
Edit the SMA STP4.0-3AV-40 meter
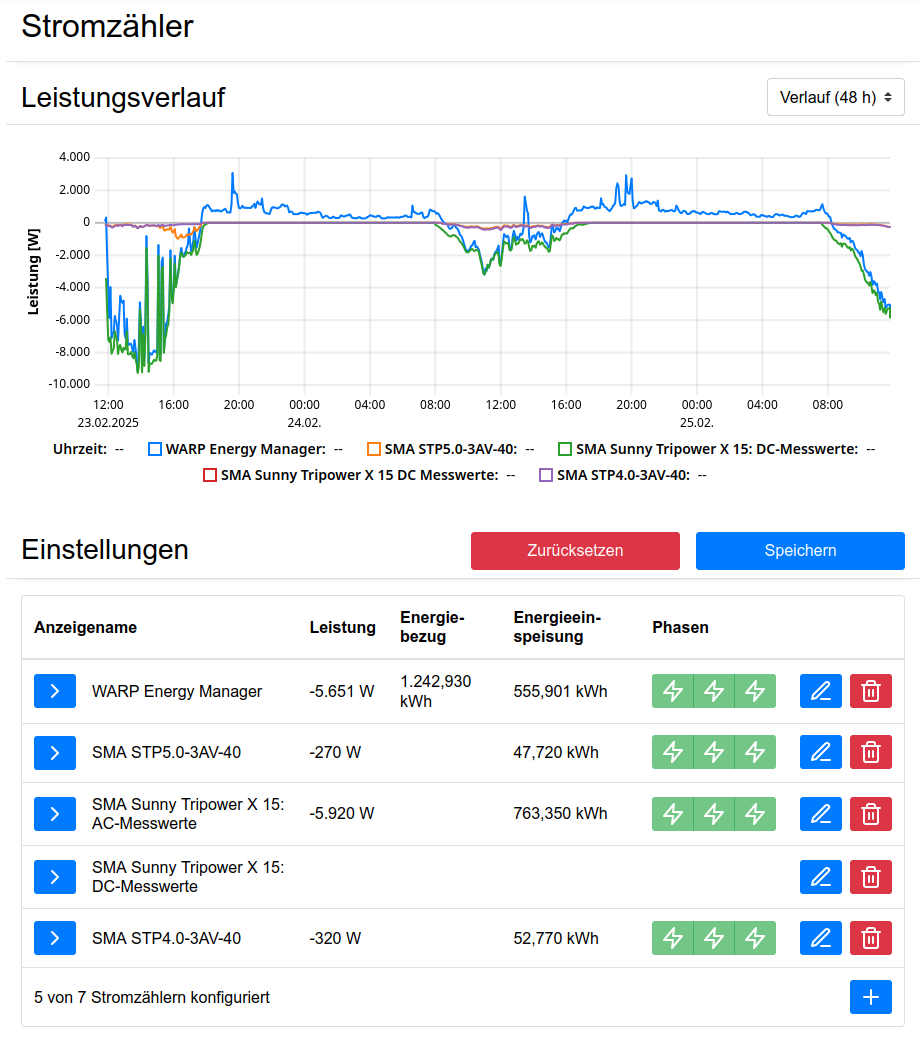pyautogui.click(x=820, y=938)
